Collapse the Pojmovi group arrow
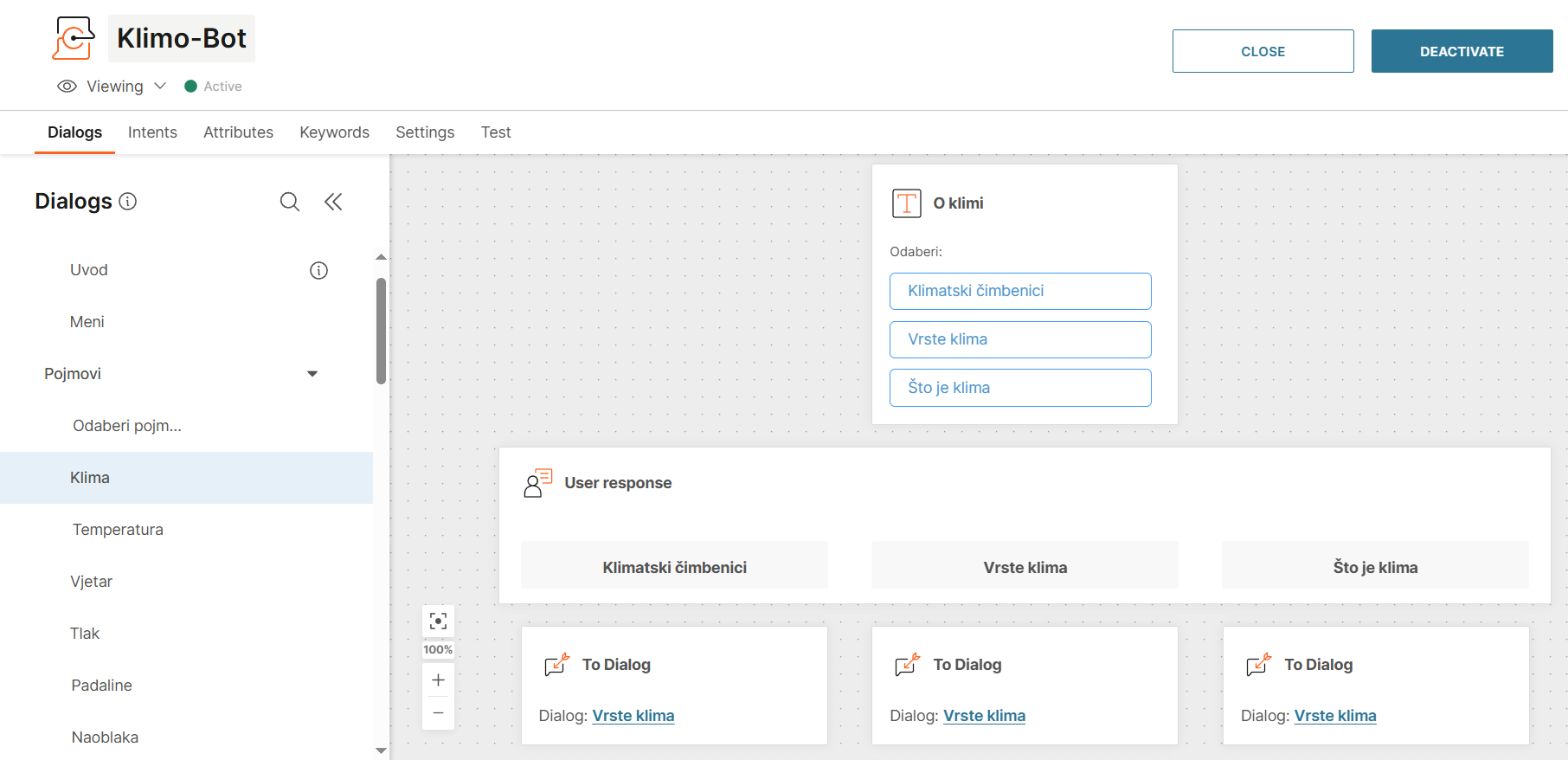 312,374
